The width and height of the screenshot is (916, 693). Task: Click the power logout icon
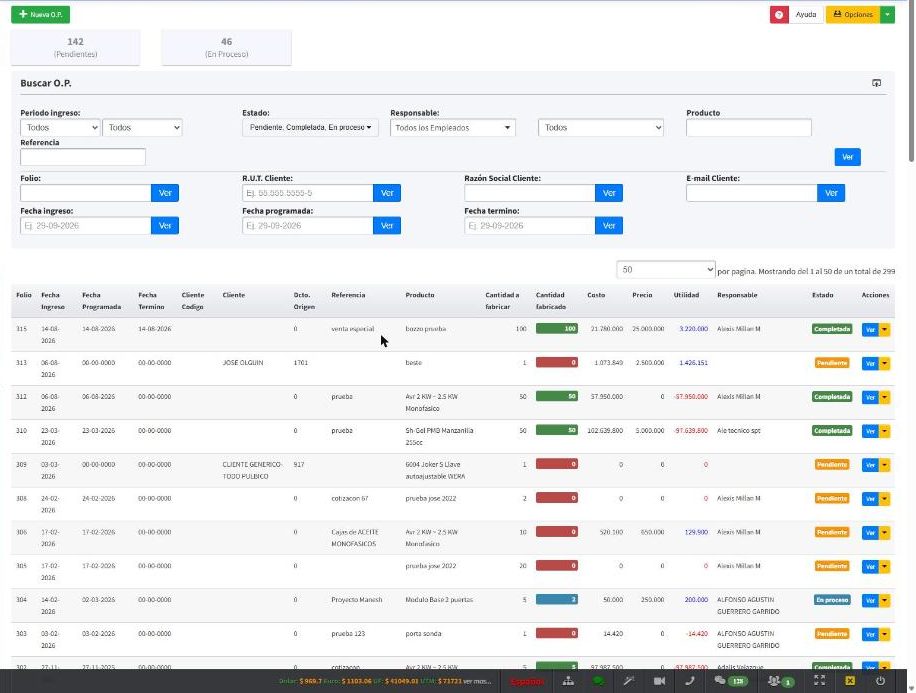pos(880,681)
